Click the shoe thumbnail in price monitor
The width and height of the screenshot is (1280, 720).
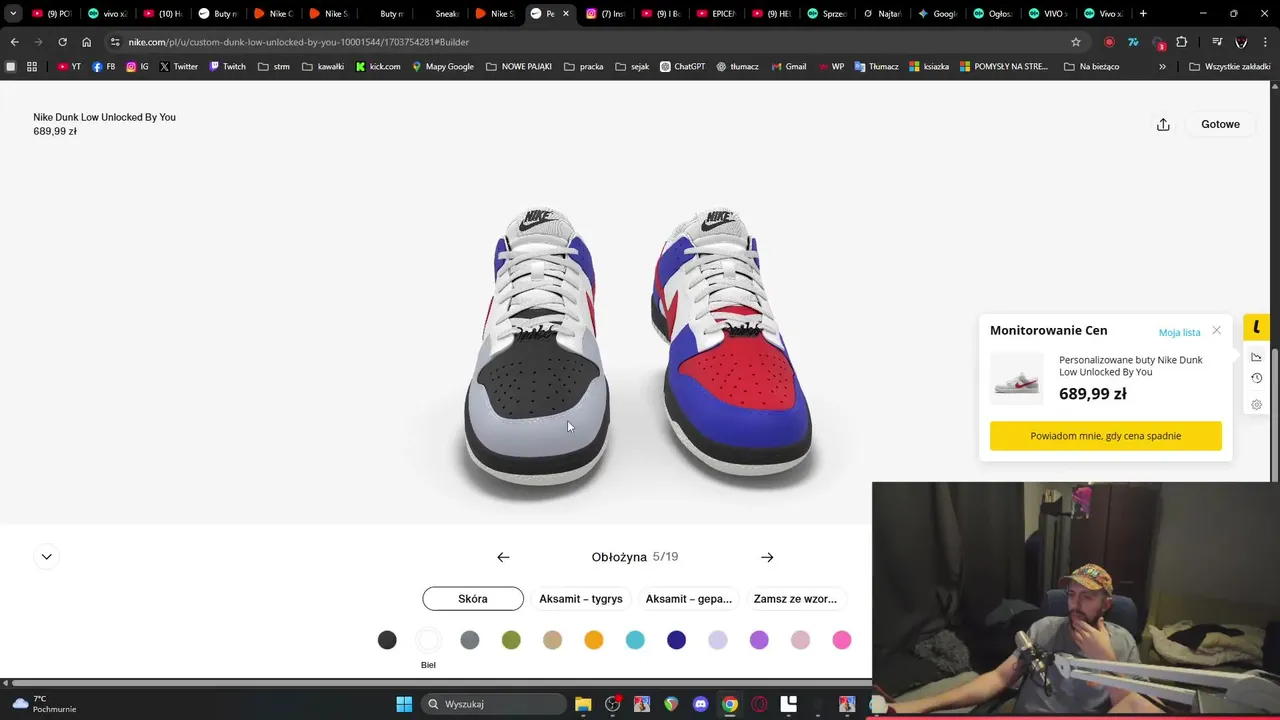[1017, 379]
